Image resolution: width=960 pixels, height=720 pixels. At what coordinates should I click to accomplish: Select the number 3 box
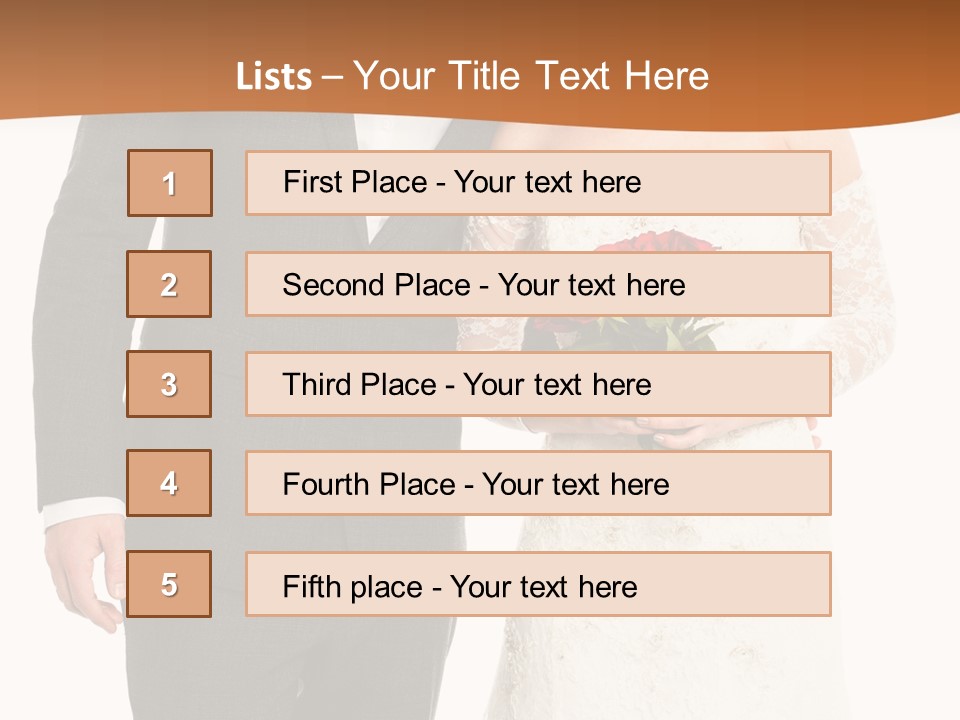click(169, 384)
